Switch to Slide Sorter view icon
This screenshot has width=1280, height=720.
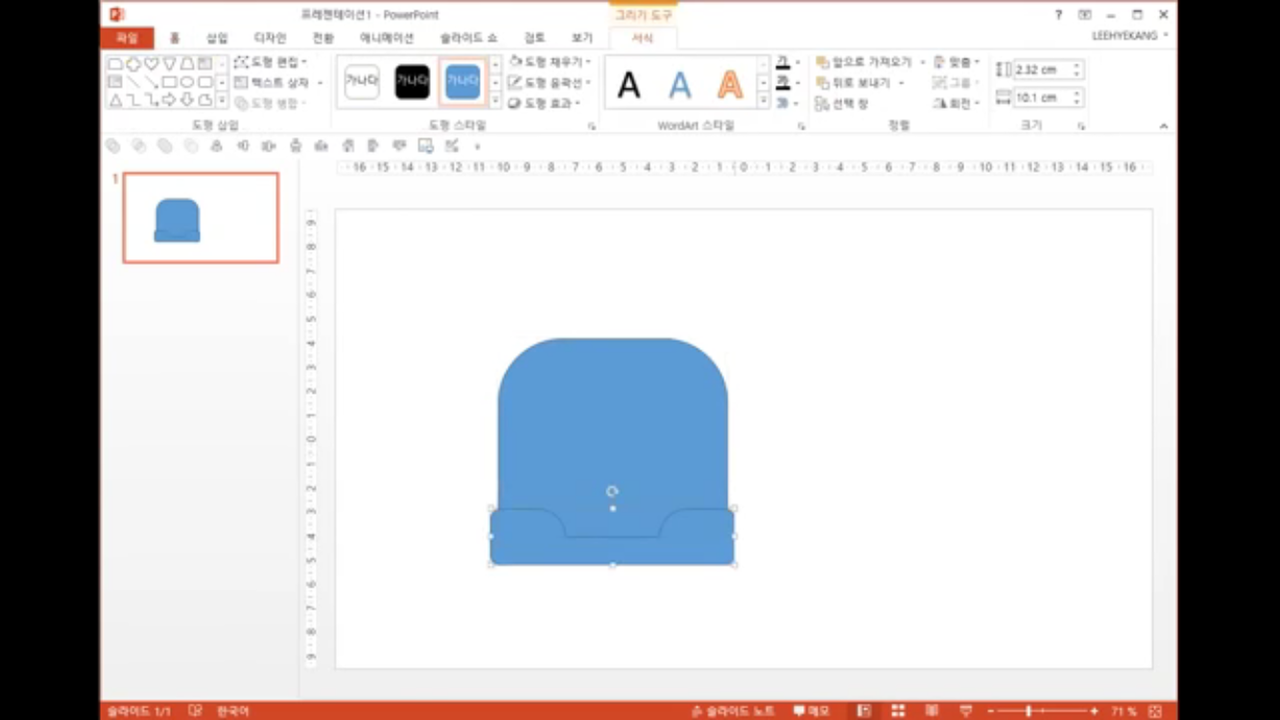tap(898, 711)
